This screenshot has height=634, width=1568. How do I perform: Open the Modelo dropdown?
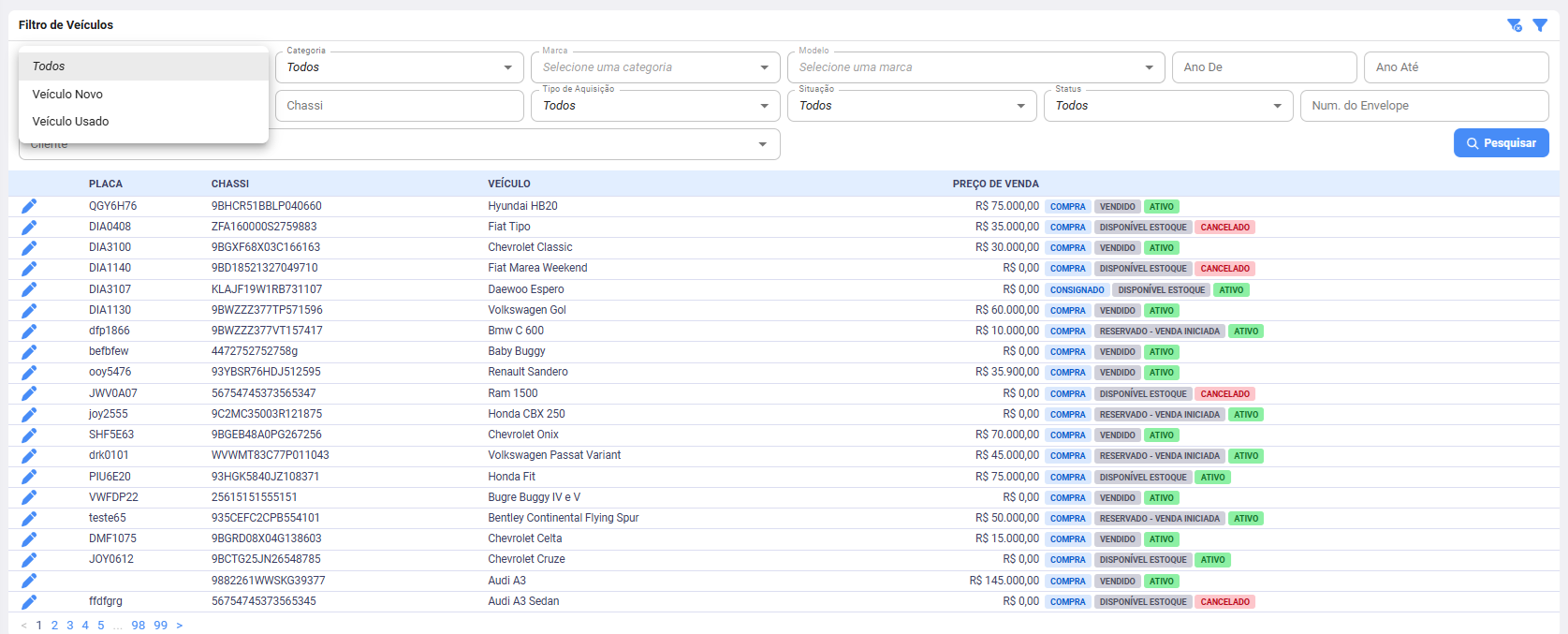pos(976,67)
